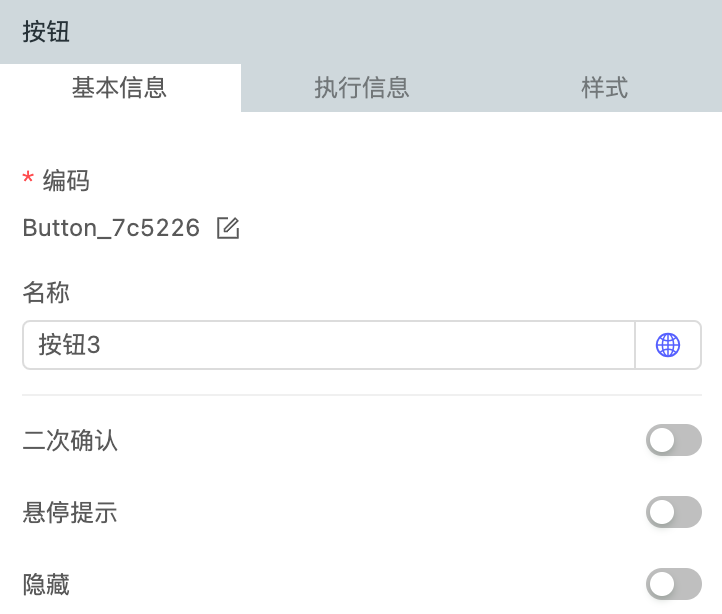Click the 编码 field label
The height and width of the screenshot is (614, 722).
(x=66, y=181)
